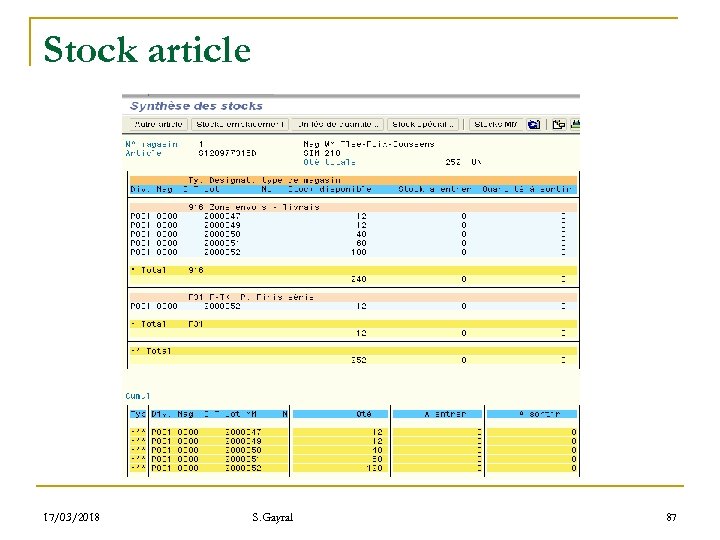Viewport: 720px width, 540px height.
Task: Click the 'Unités de quantité...' button
Action: (x=338, y=124)
